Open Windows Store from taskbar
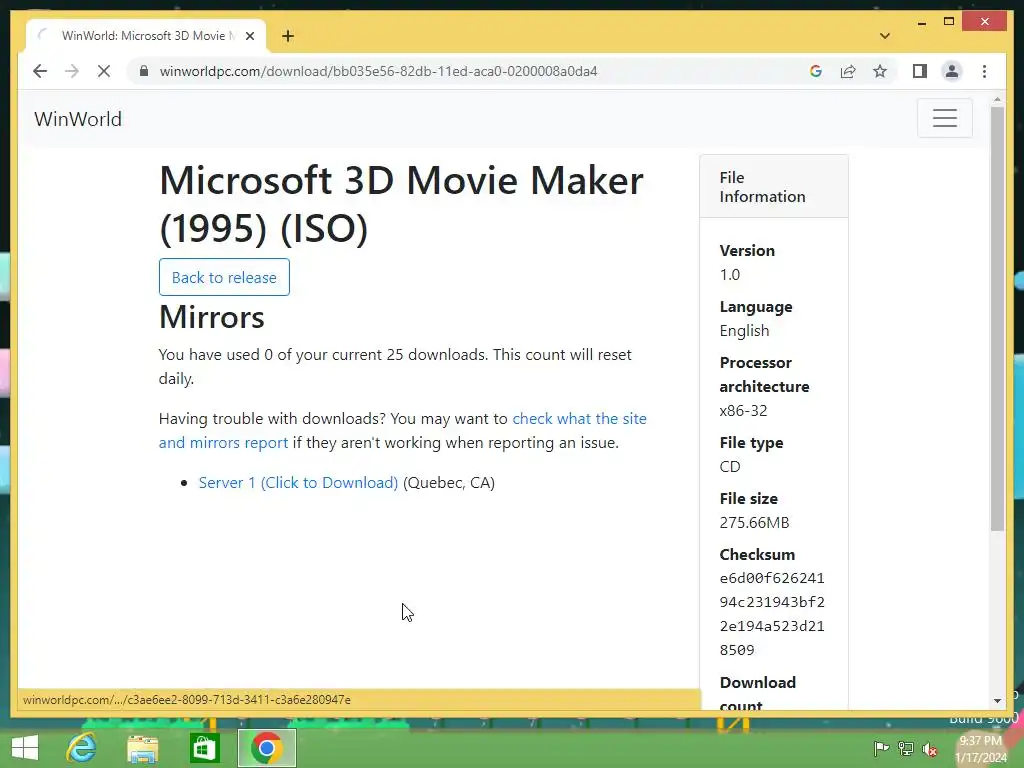1024x768 pixels. [204, 748]
